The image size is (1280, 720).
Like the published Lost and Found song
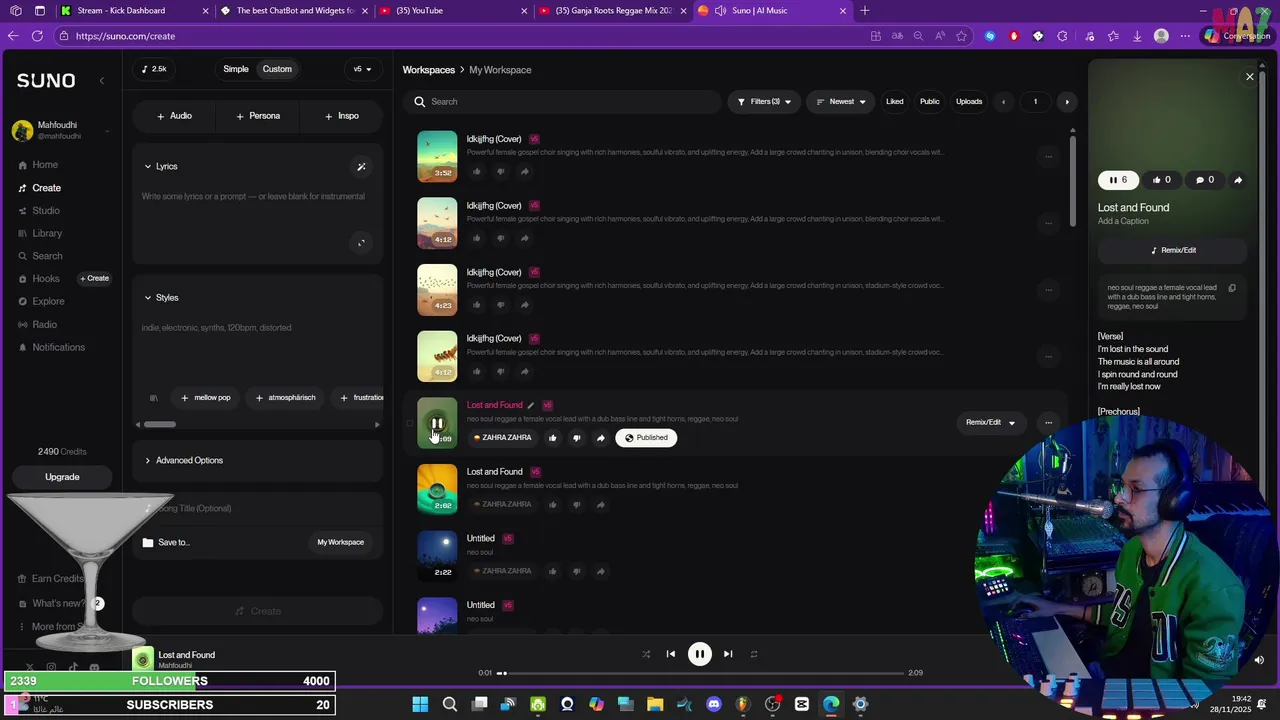(x=552, y=438)
